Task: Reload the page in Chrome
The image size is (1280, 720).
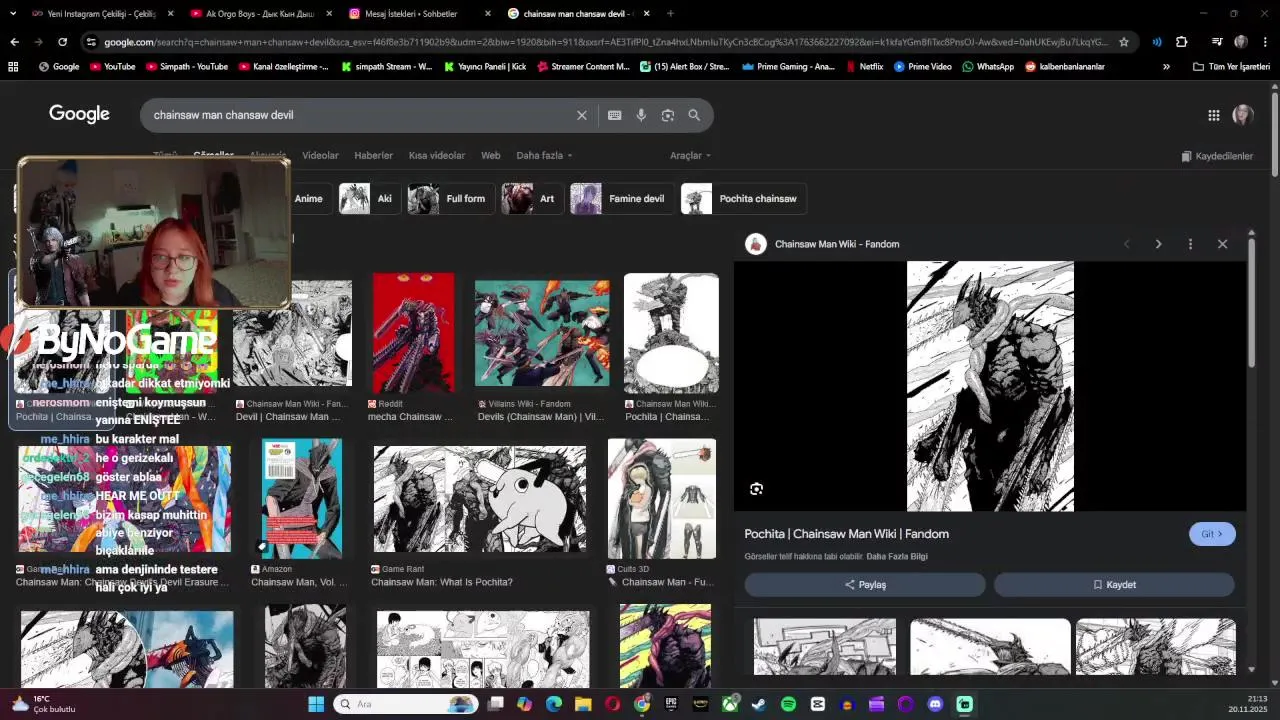Action: [x=62, y=42]
